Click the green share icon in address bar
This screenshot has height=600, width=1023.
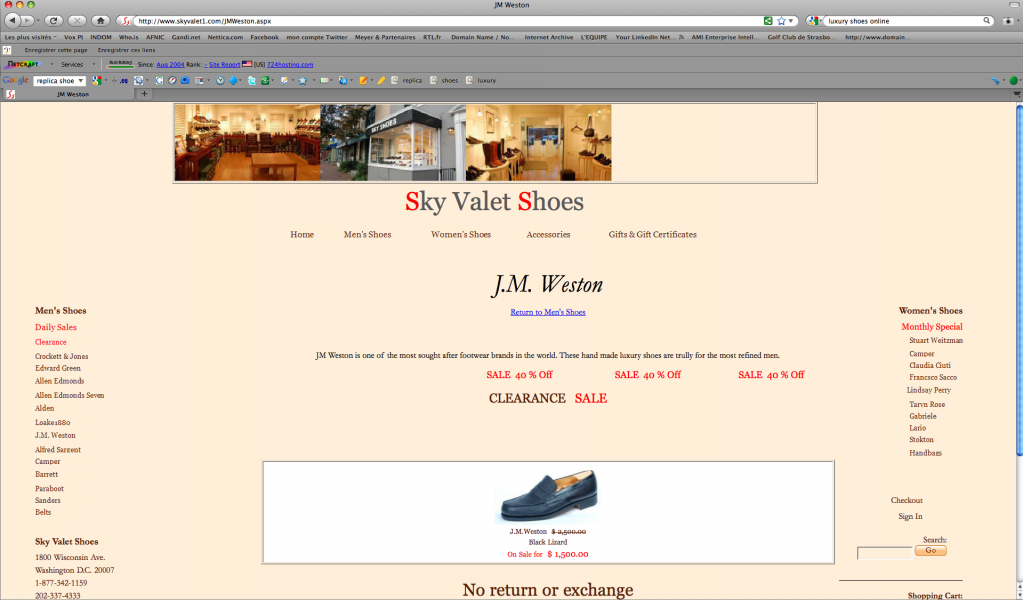[768, 21]
